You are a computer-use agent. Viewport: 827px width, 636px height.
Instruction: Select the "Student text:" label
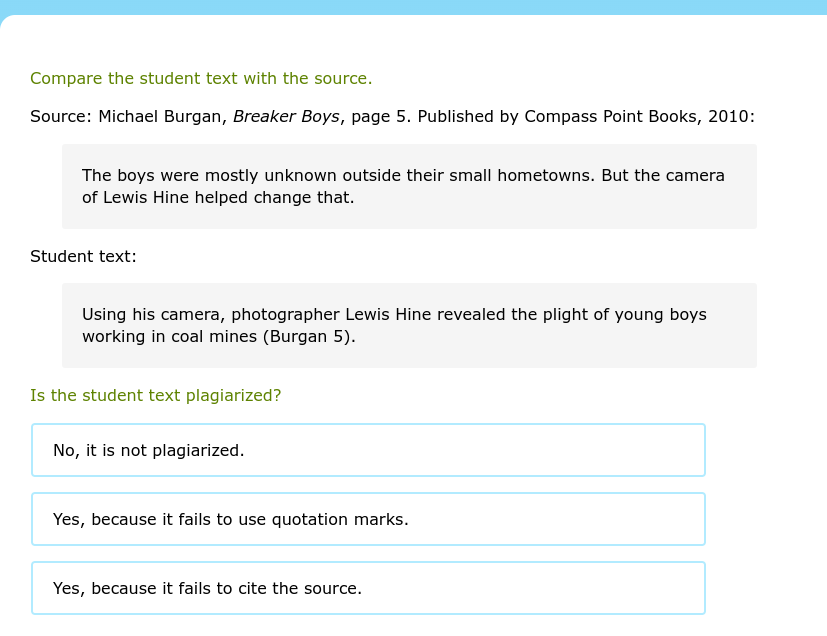[83, 256]
